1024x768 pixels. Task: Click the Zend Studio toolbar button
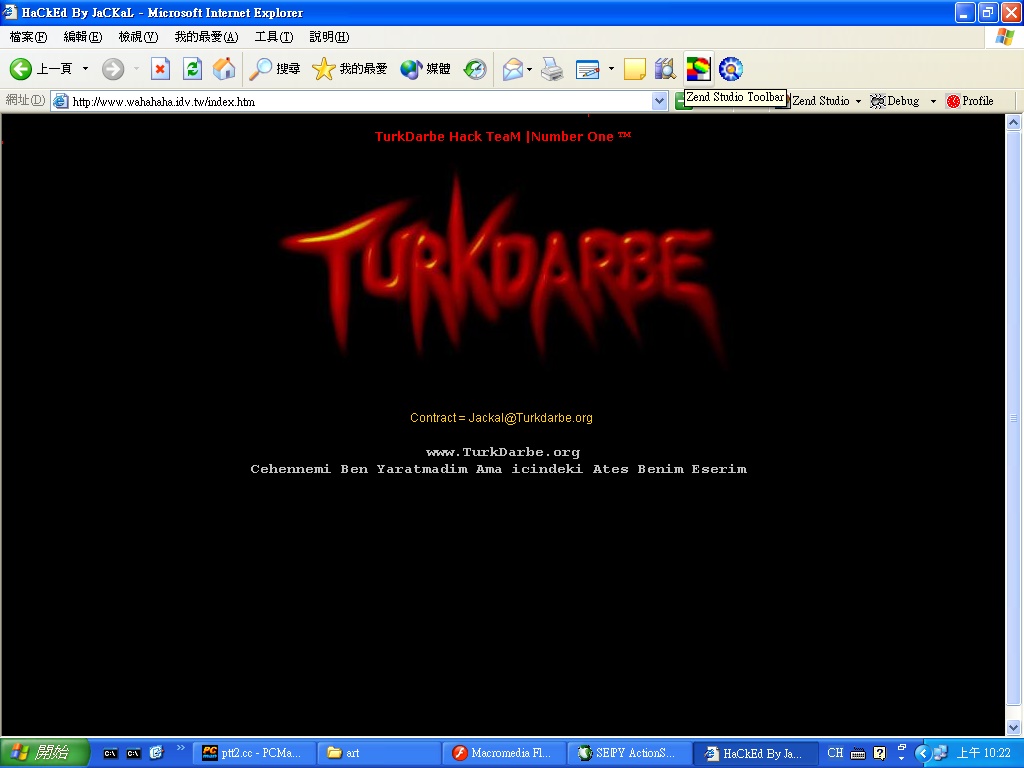[821, 101]
